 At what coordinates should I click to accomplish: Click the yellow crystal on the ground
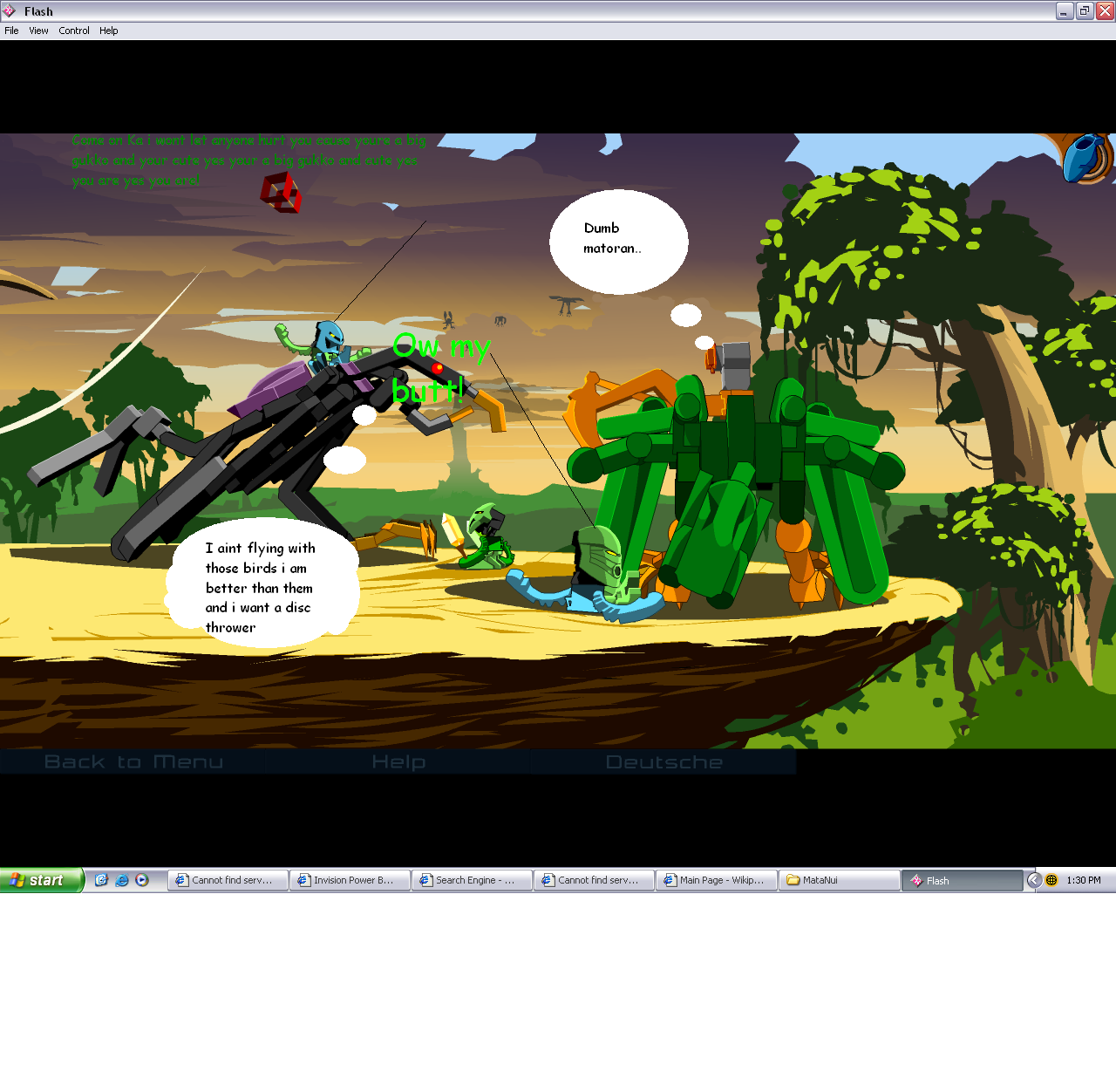453,529
